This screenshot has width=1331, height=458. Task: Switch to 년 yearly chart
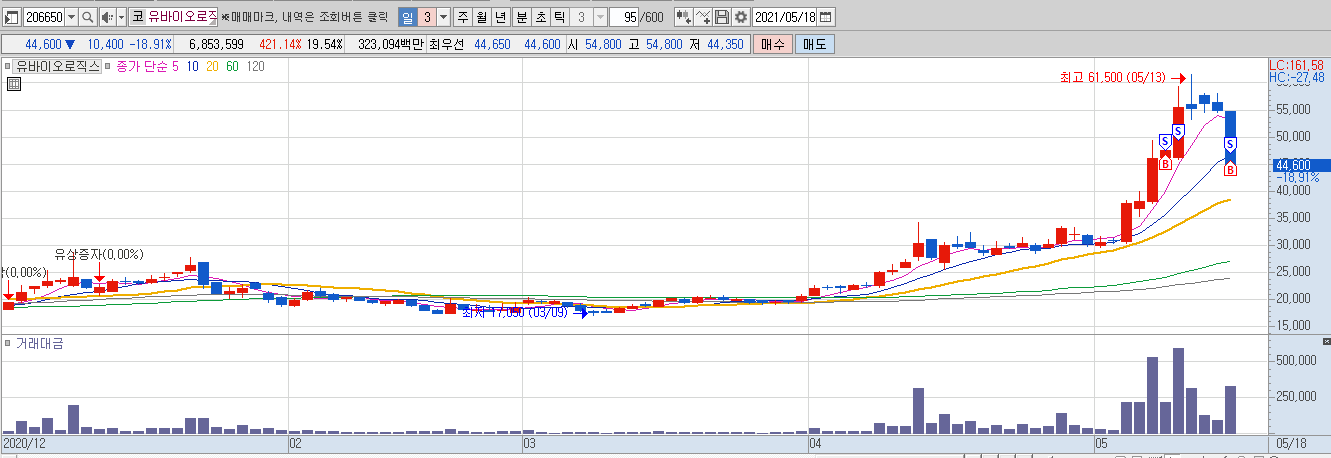click(x=501, y=17)
